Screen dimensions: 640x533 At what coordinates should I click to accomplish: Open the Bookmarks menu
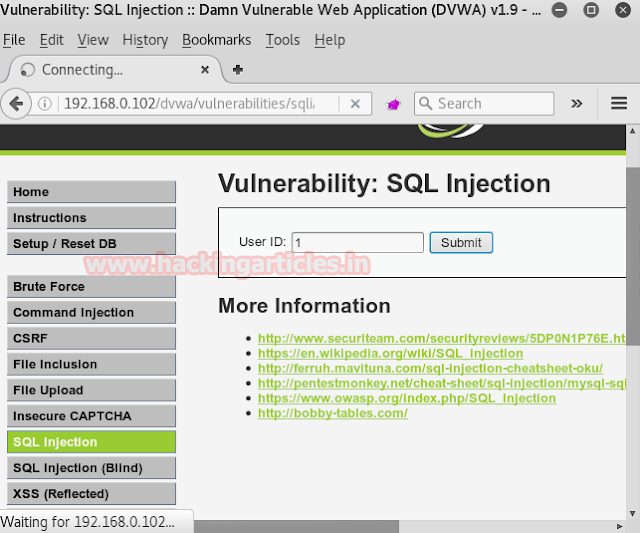point(216,40)
